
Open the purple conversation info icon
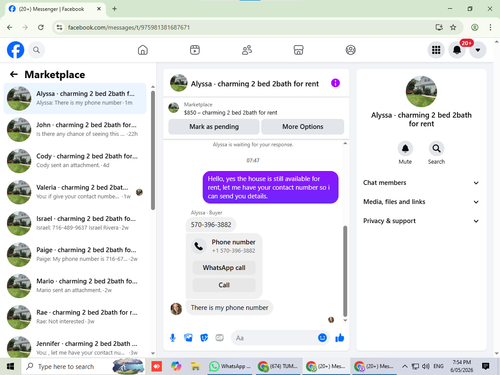(335, 83)
